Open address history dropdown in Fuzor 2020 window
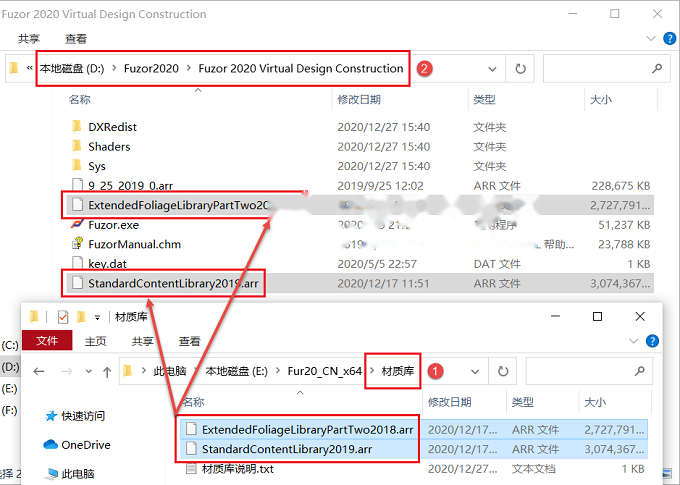Image resolution: width=680 pixels, height=485 pixels. (x=492, y=69)
